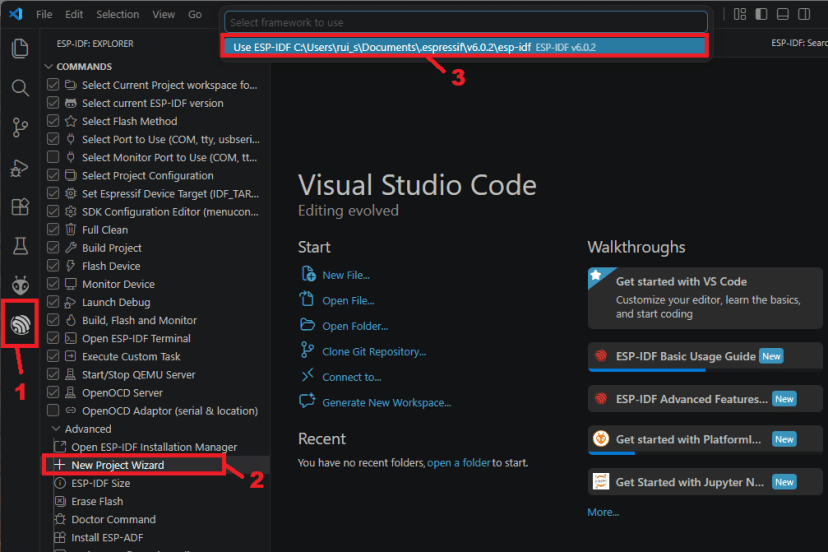Enable checkbox for OpenOCD Adaptor (serial & location)
Screen dimensions: 828x552
[x=53, y=410]
